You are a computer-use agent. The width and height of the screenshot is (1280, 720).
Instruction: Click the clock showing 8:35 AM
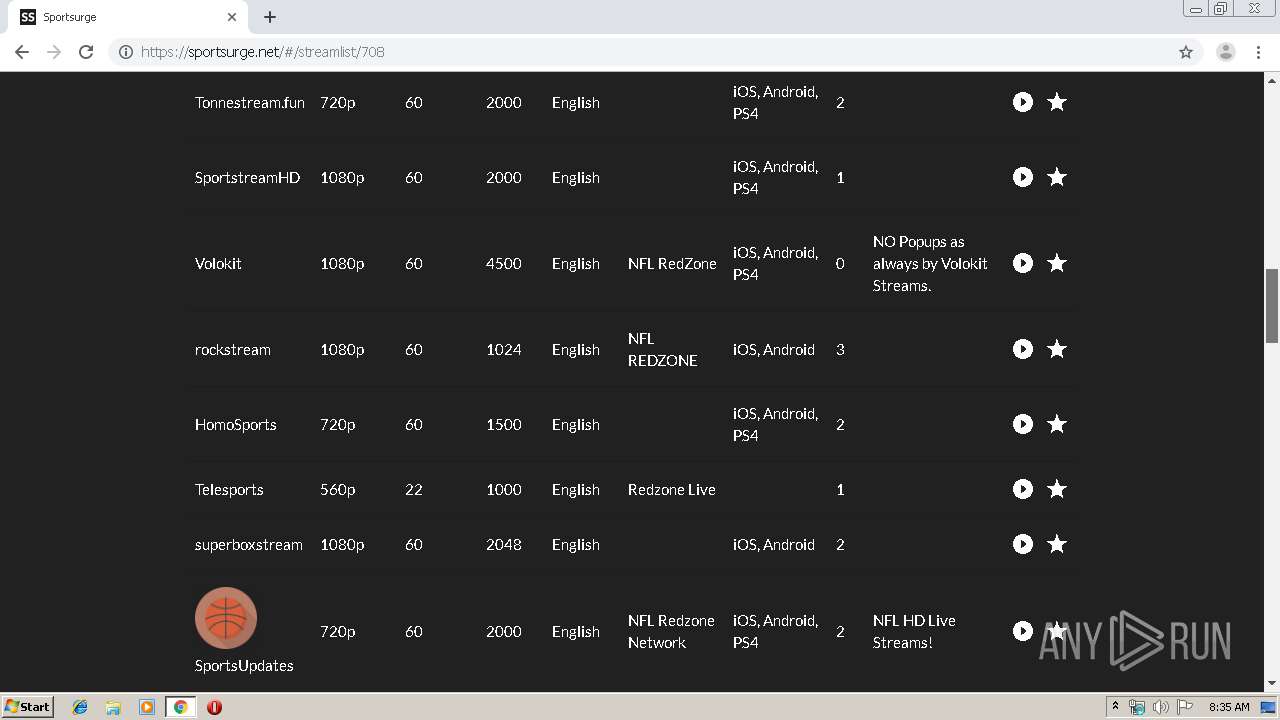[x=1229, y=707]
